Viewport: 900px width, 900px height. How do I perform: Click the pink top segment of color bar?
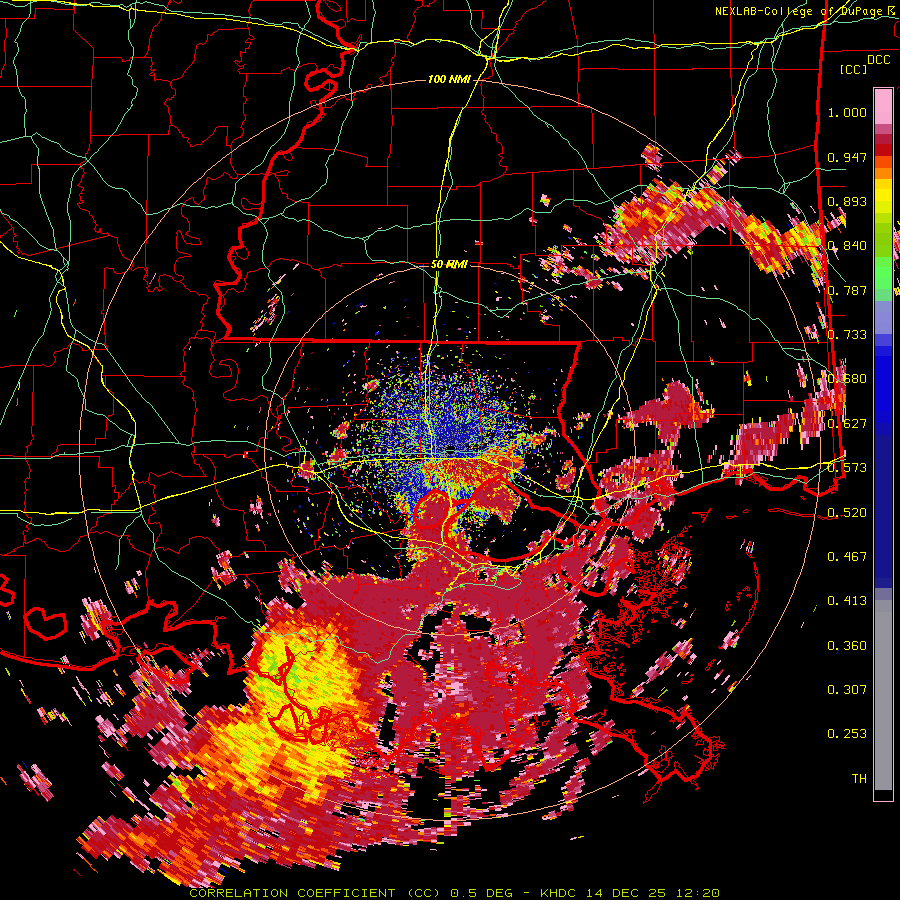coord(883,106)
